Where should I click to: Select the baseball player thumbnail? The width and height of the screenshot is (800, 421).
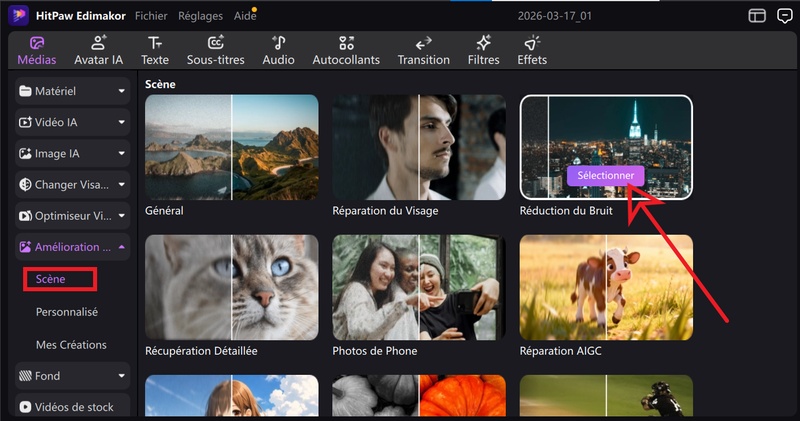606,396
